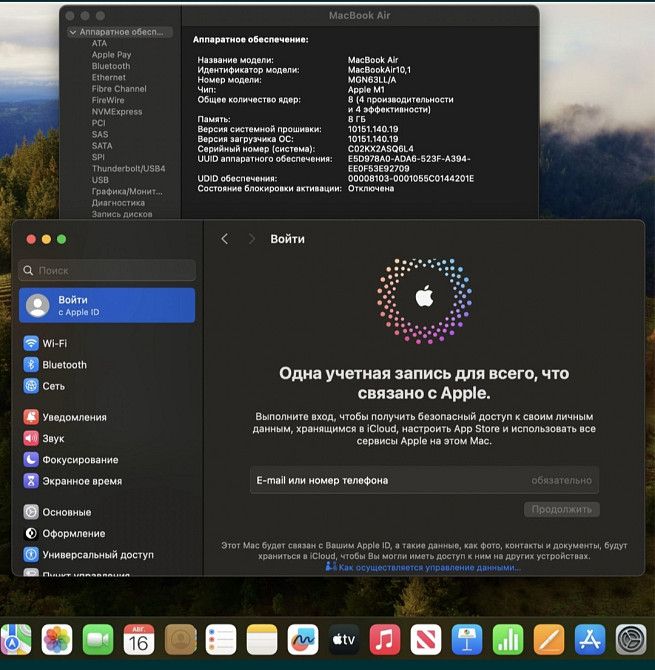The width and height of the screenshot is (655, 670).
Task: Open Bluetooth settings in System Settings sidebar
Action: coord(55,364)
